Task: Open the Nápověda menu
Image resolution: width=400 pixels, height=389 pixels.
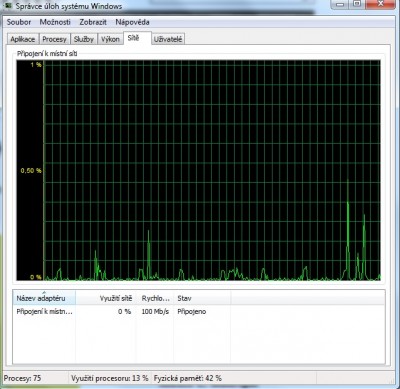Action: [132, 22]
